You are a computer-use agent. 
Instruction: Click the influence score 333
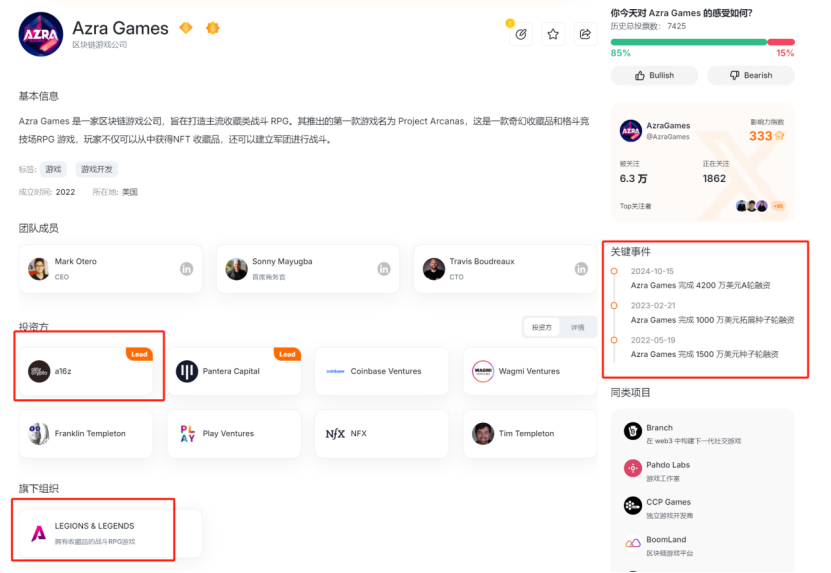(x=760, y=136)
